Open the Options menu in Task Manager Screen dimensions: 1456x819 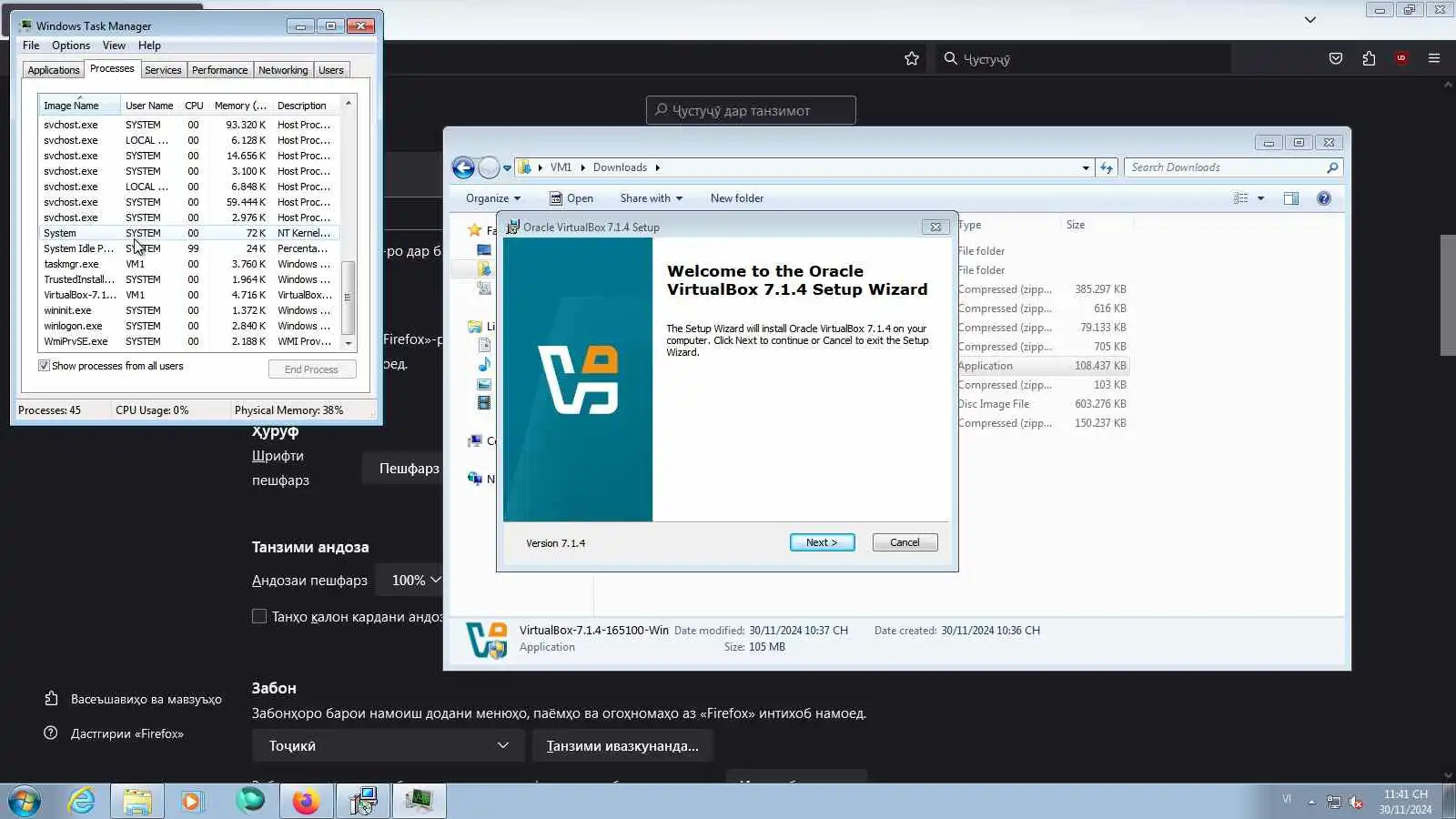point(71,45)
